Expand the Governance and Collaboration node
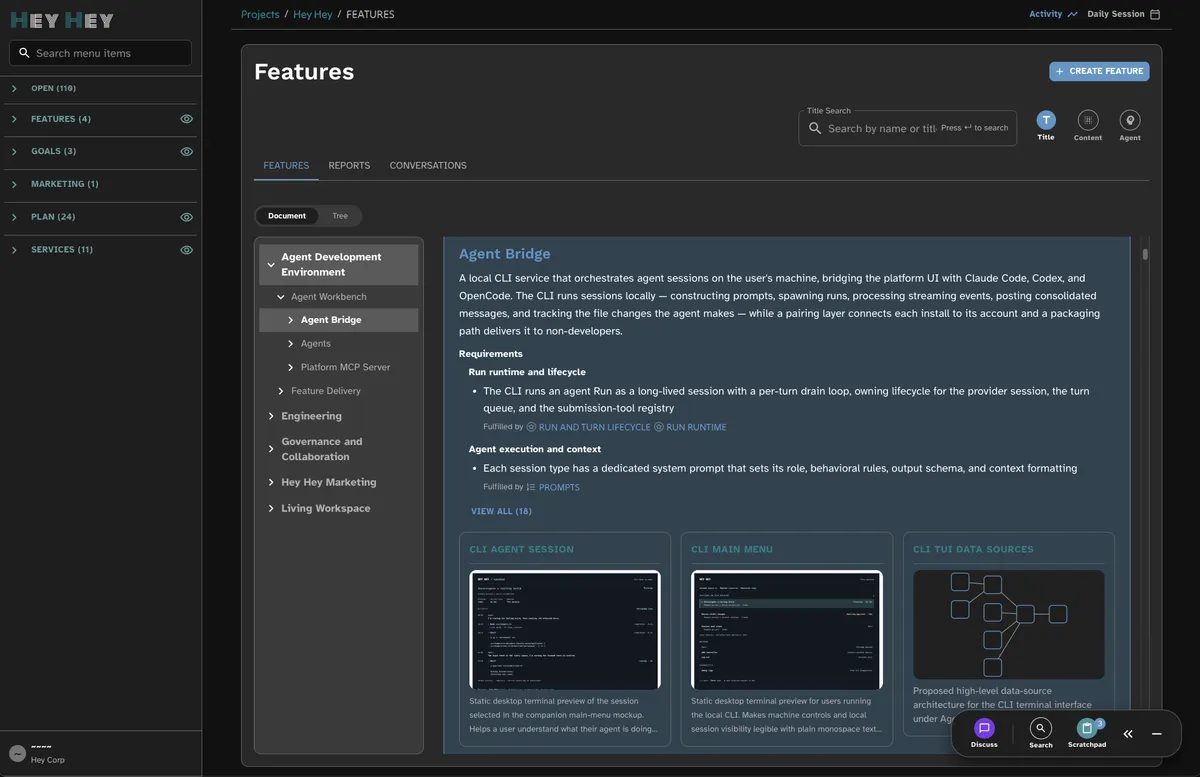 coord(271,449)
